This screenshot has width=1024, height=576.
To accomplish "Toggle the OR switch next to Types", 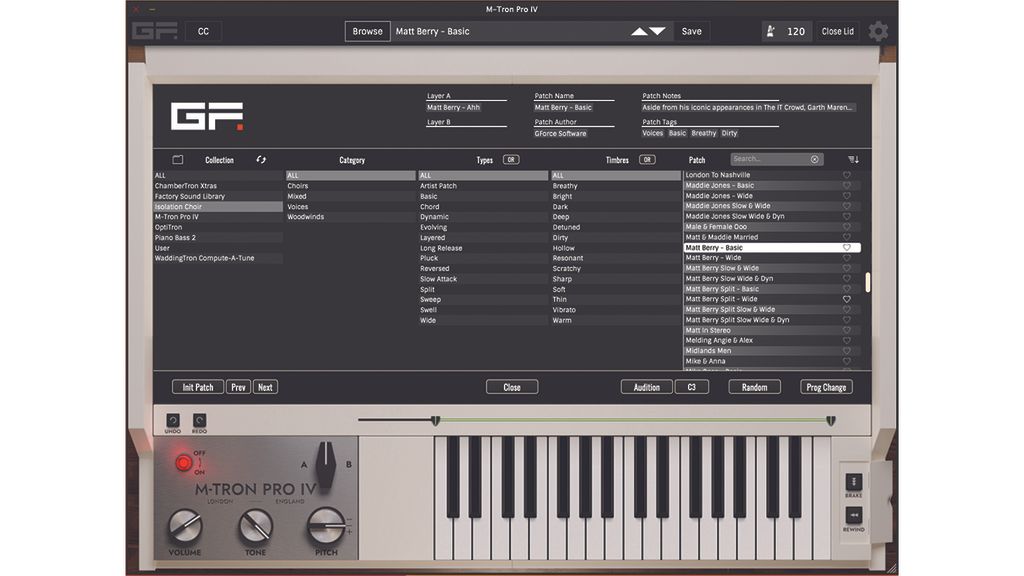I will (x=510, y=159).
